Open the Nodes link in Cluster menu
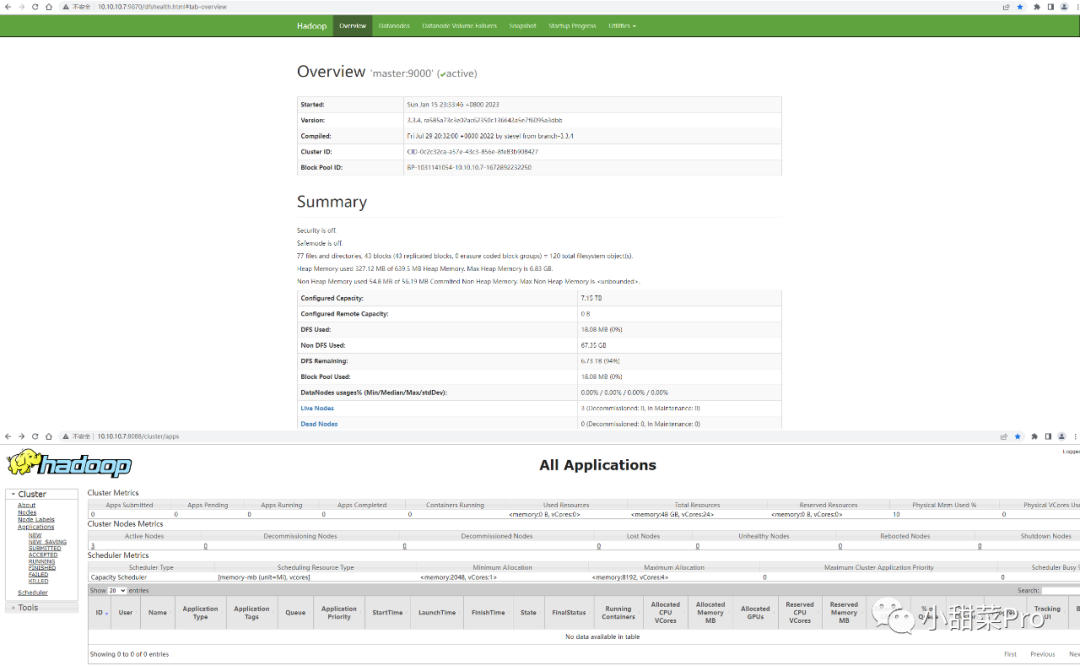 (27, 512)
